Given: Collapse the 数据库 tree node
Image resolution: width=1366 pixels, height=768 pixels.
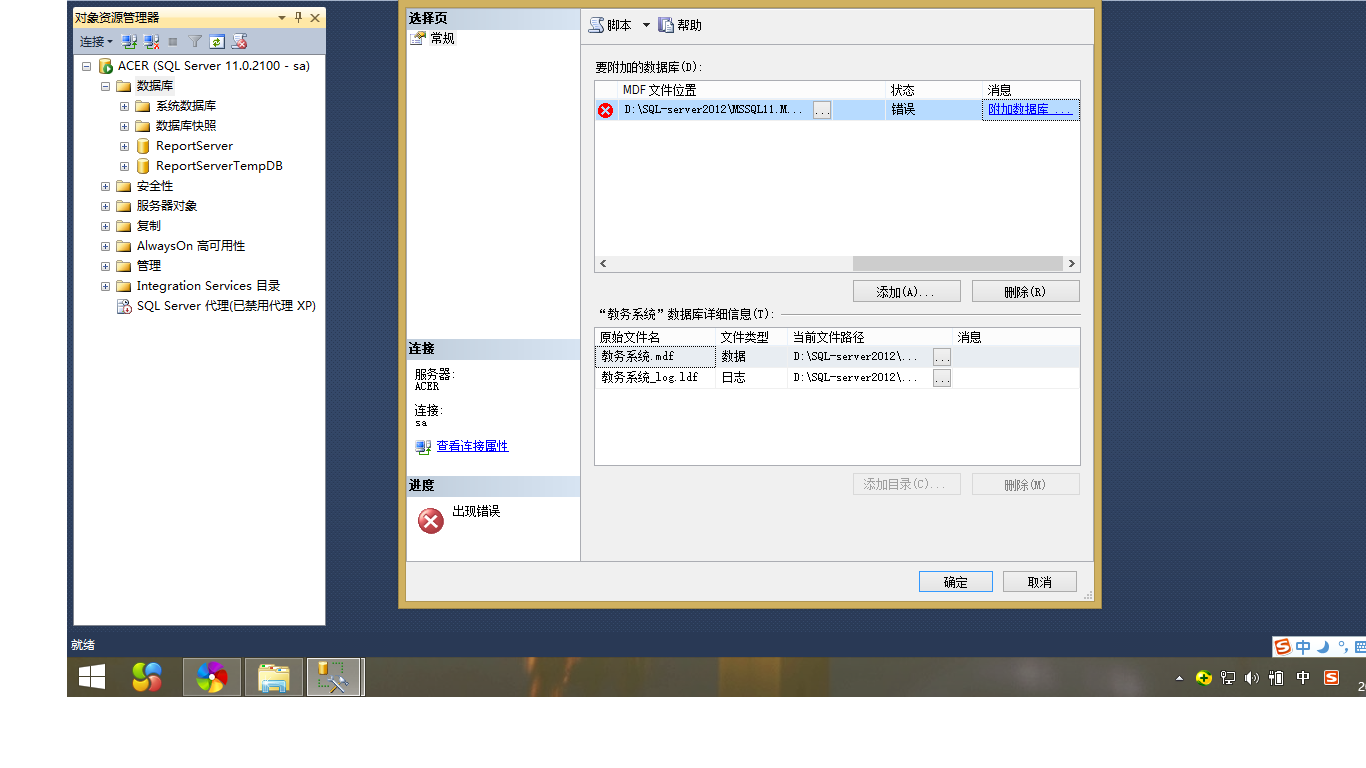Looking at the screenshot, I should point(106,86).
